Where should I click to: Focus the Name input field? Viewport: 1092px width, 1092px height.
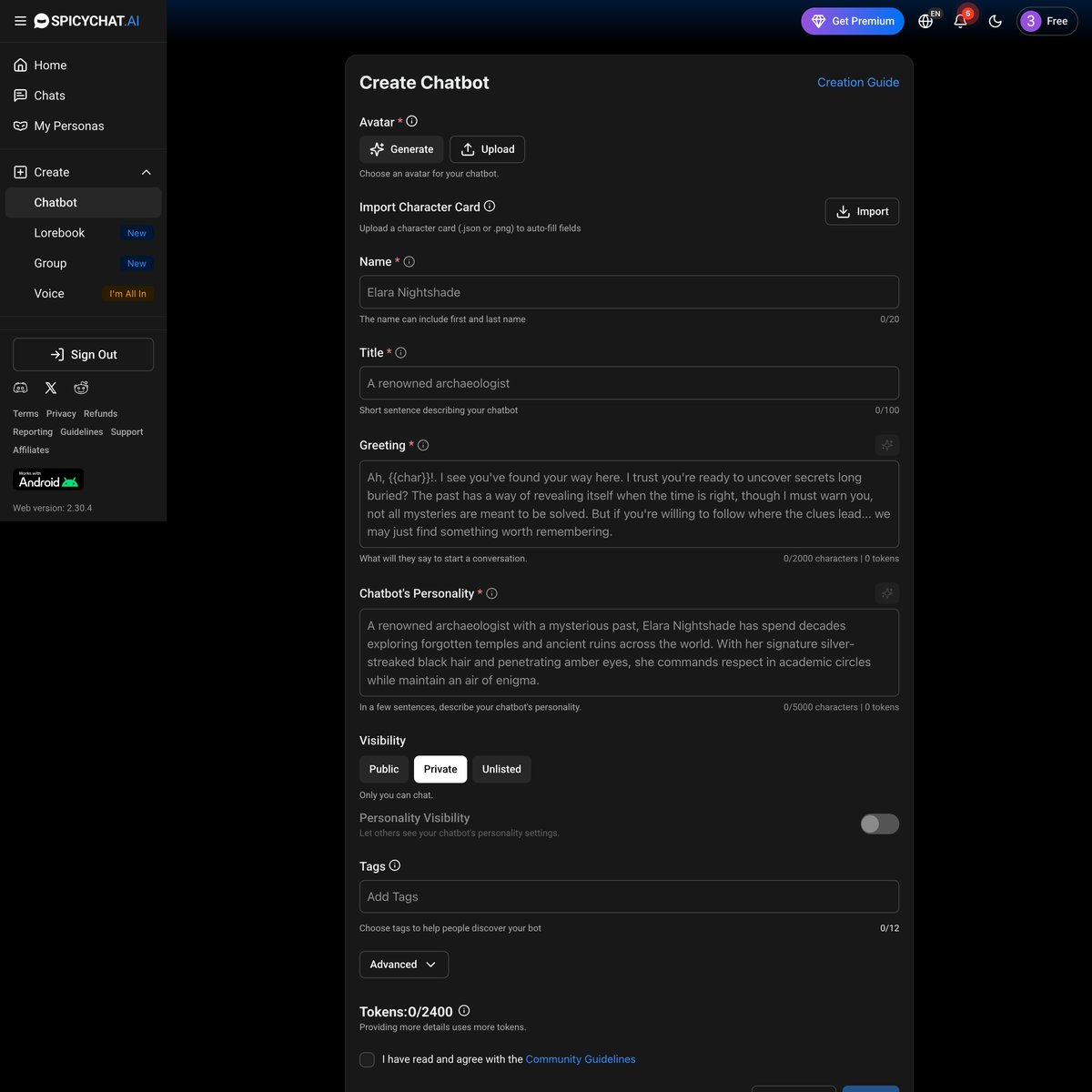click(x=629, y=292)
